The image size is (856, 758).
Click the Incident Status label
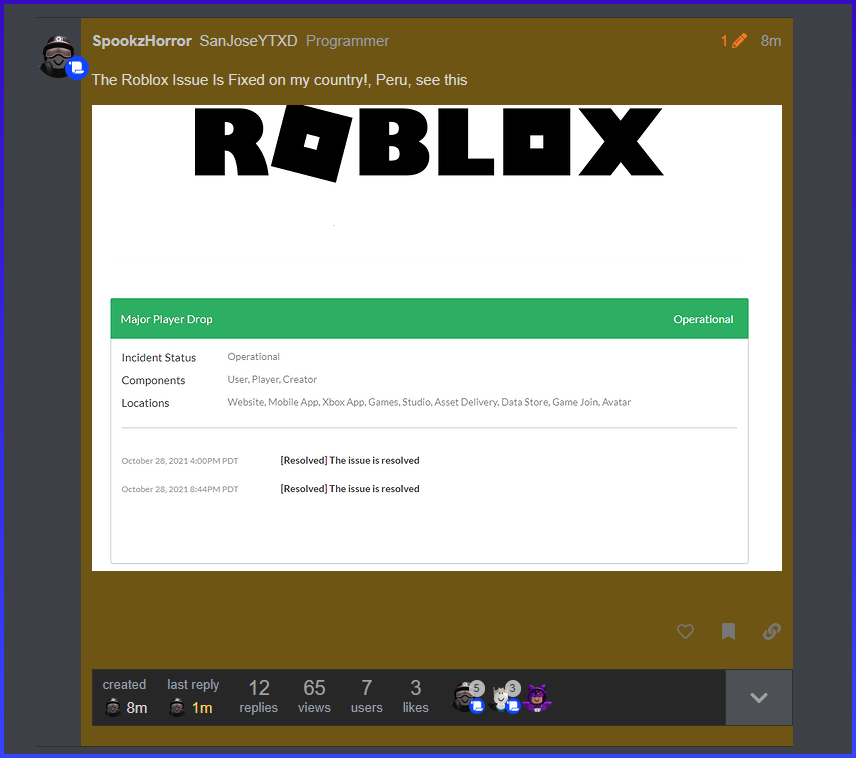(159, 358)
